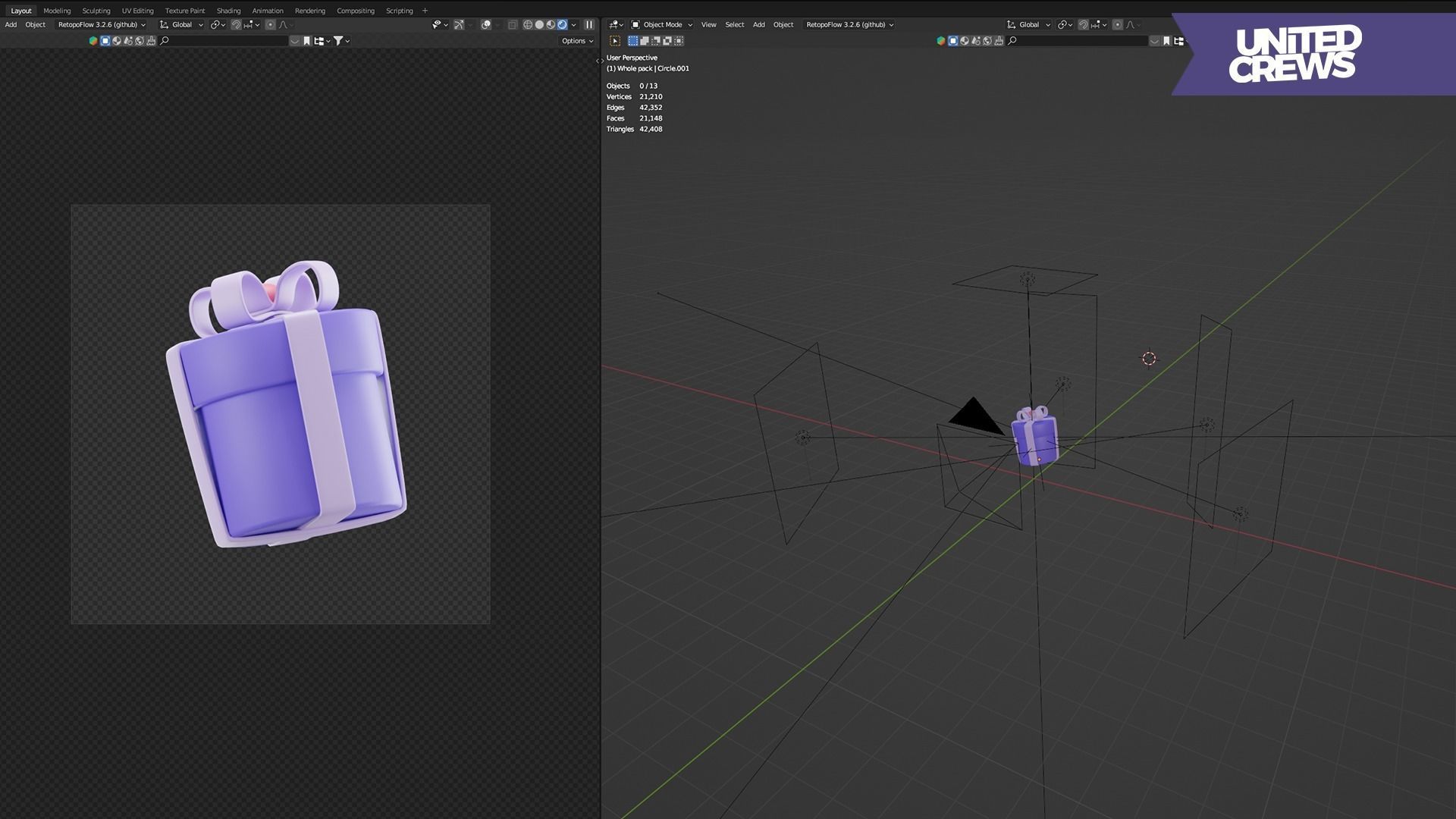Toggle snapping magnet in left viewport header

point(236,24)
